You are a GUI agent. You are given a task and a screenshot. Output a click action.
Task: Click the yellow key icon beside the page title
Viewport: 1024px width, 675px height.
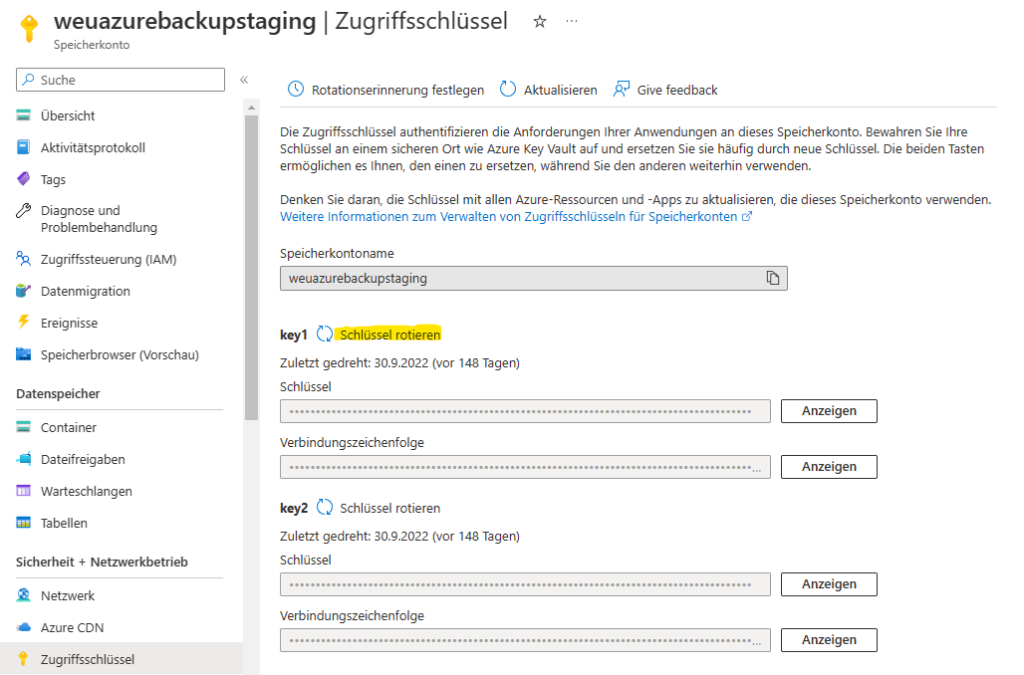[x=29, y=29]
